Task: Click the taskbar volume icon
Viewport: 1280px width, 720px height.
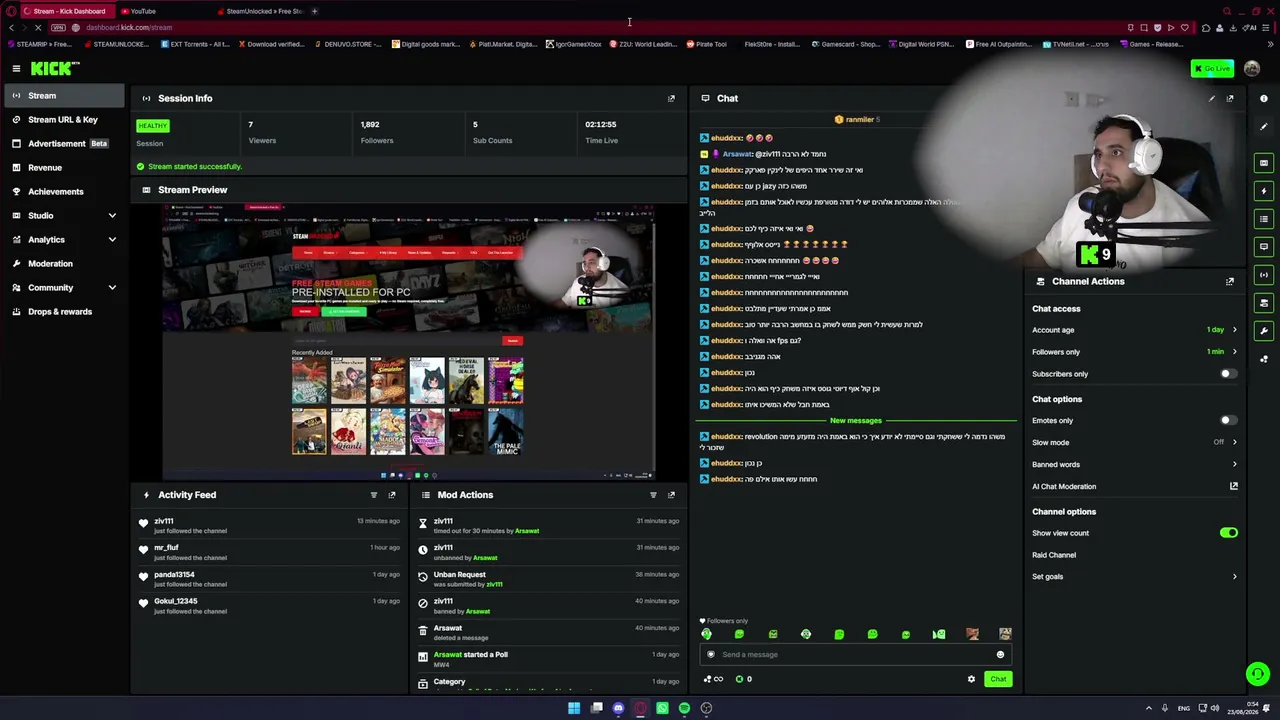Action: 1215,708
